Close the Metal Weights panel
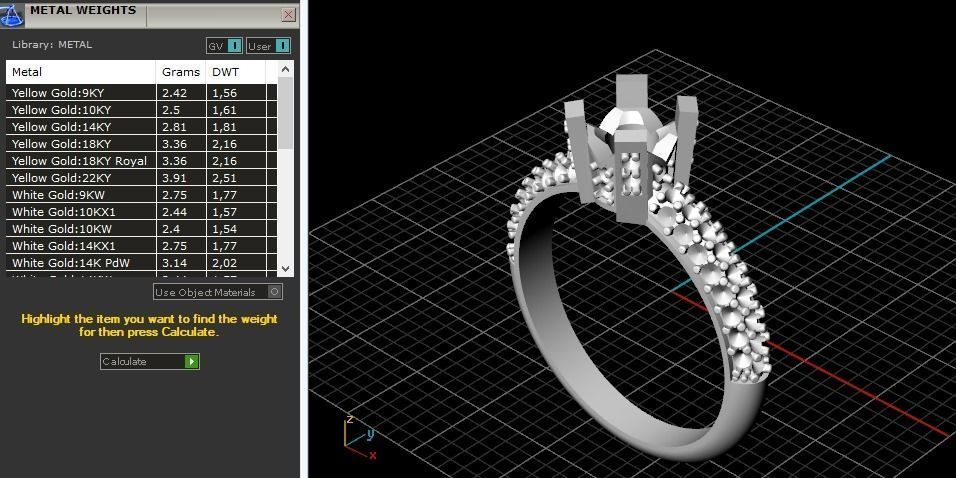Image resolution: width=956 pixels, height=478 pixels. point(289,15)
